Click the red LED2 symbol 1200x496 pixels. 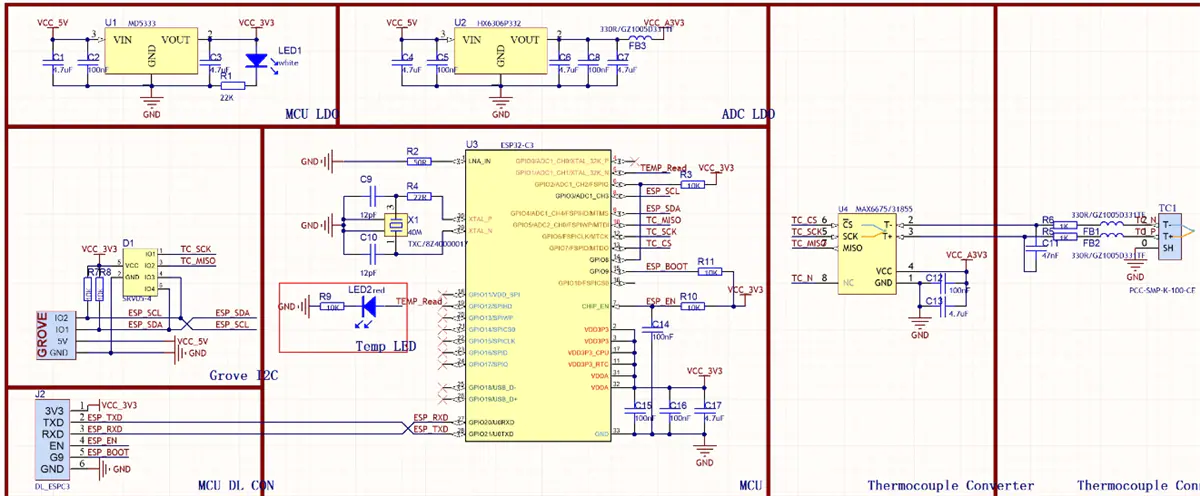pos(371,305)
